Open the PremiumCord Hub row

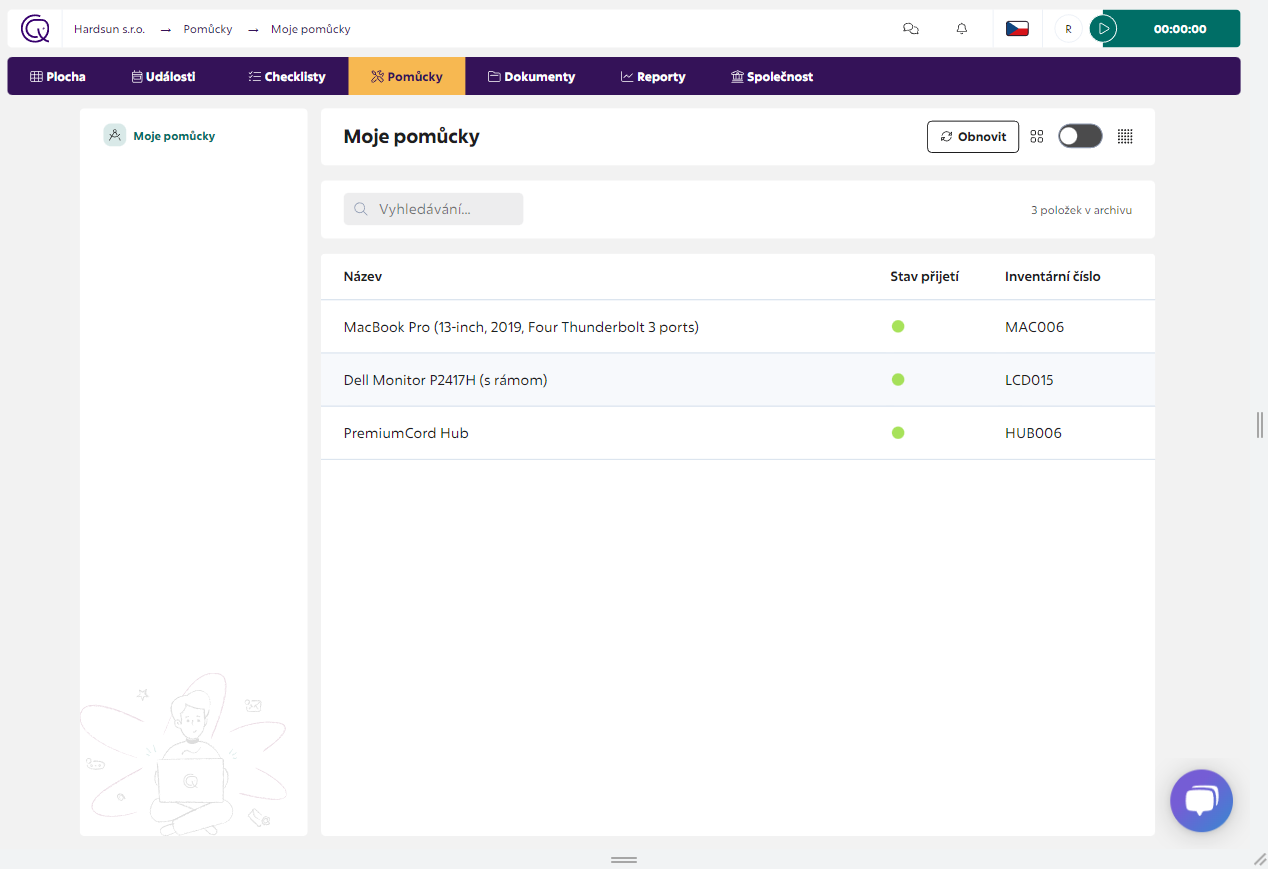coord(738,433)
